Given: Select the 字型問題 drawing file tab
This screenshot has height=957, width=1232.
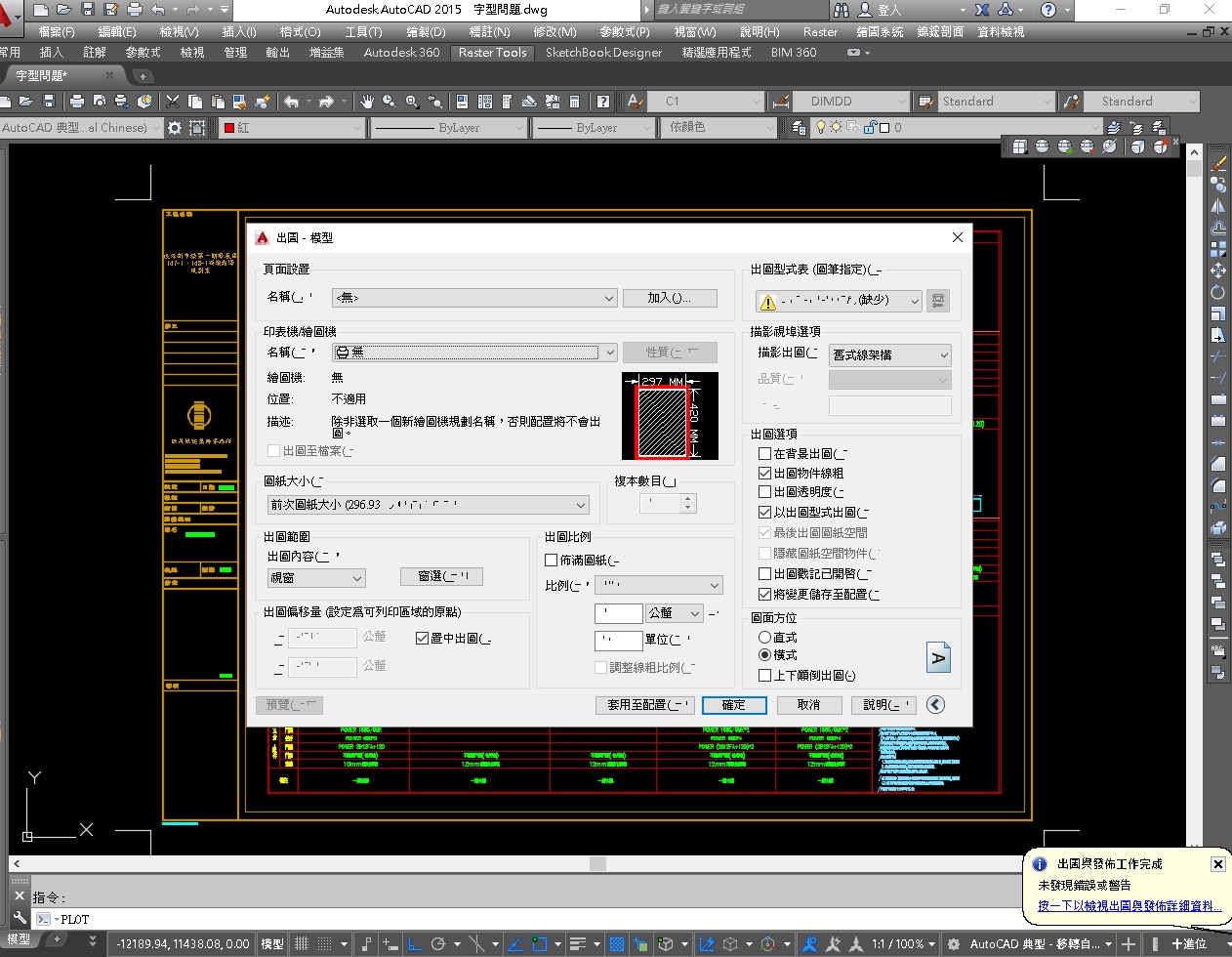Looking at the screenshot, I should tap(42, 75).
